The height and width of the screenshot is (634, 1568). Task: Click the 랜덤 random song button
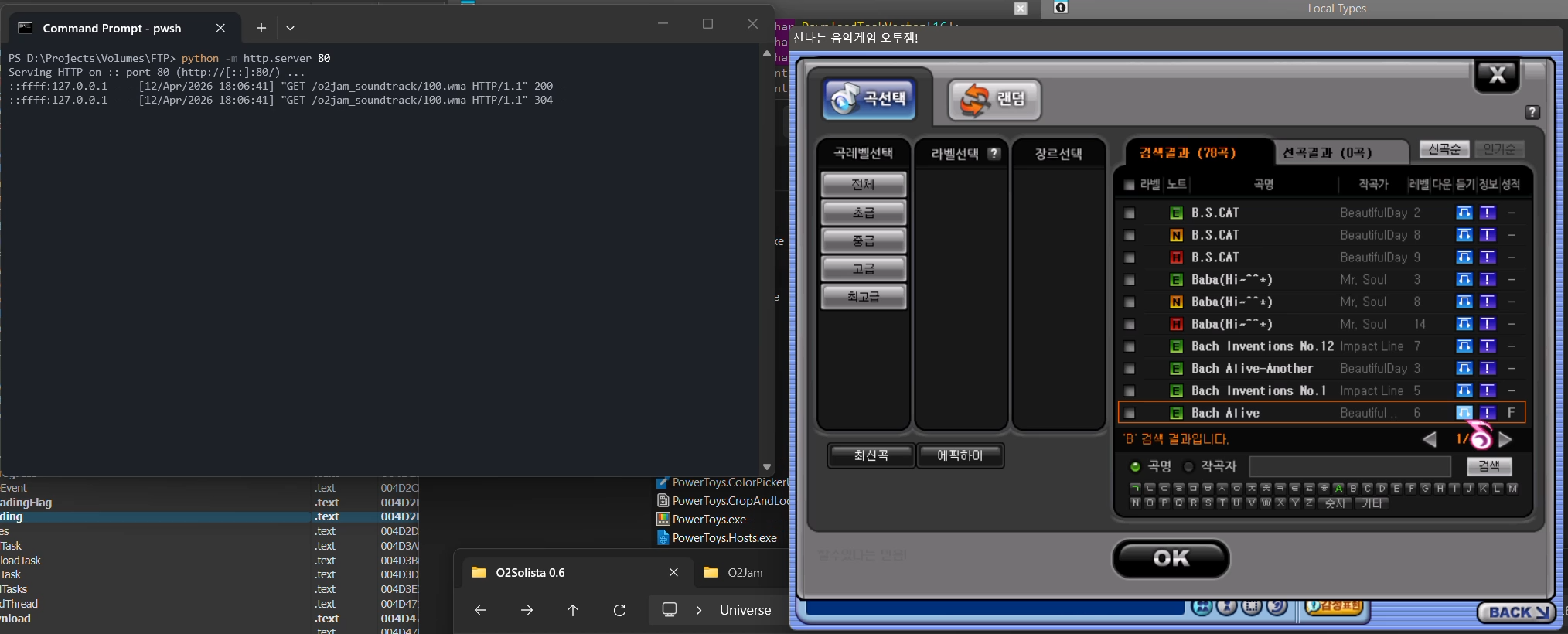coord(994,100)
